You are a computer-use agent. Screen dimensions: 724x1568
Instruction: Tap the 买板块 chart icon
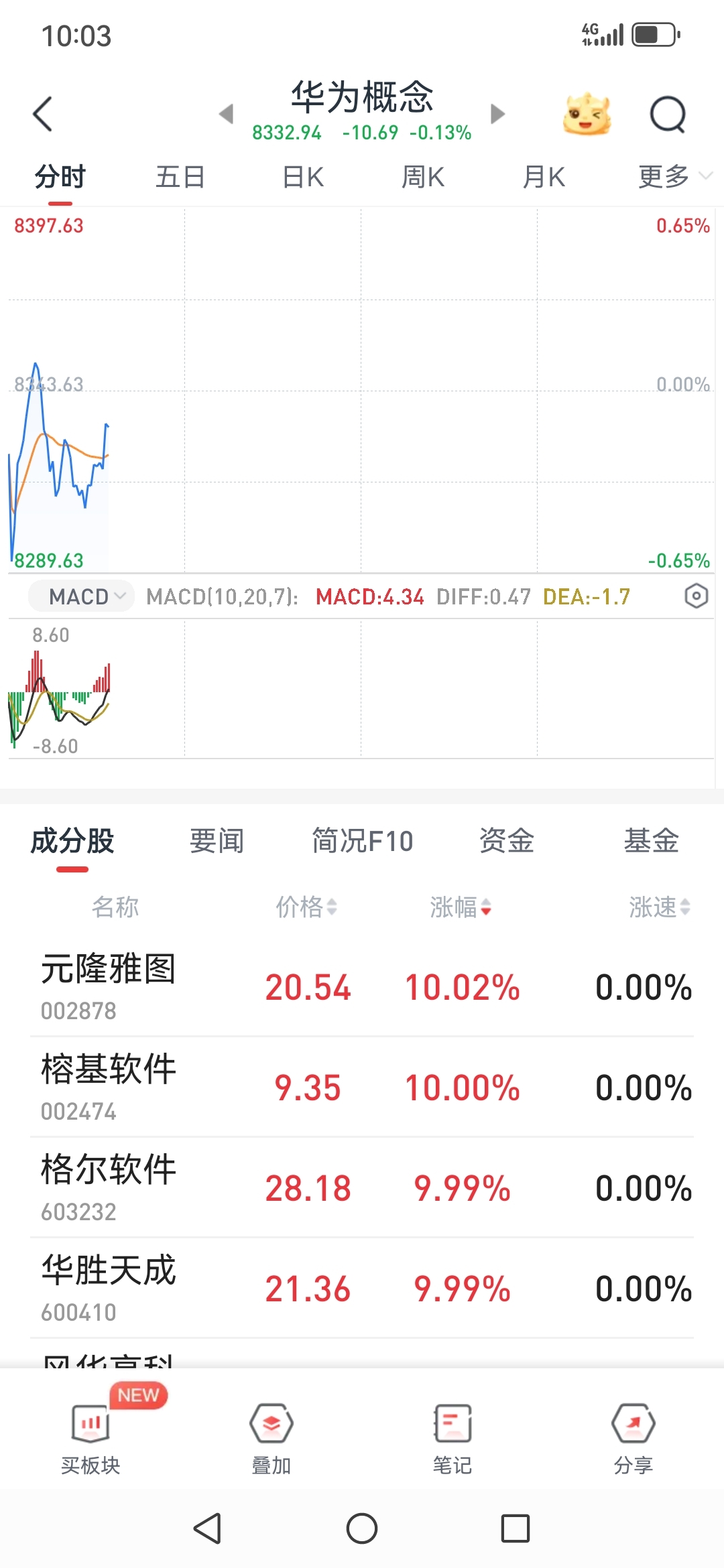[90, 1423]
